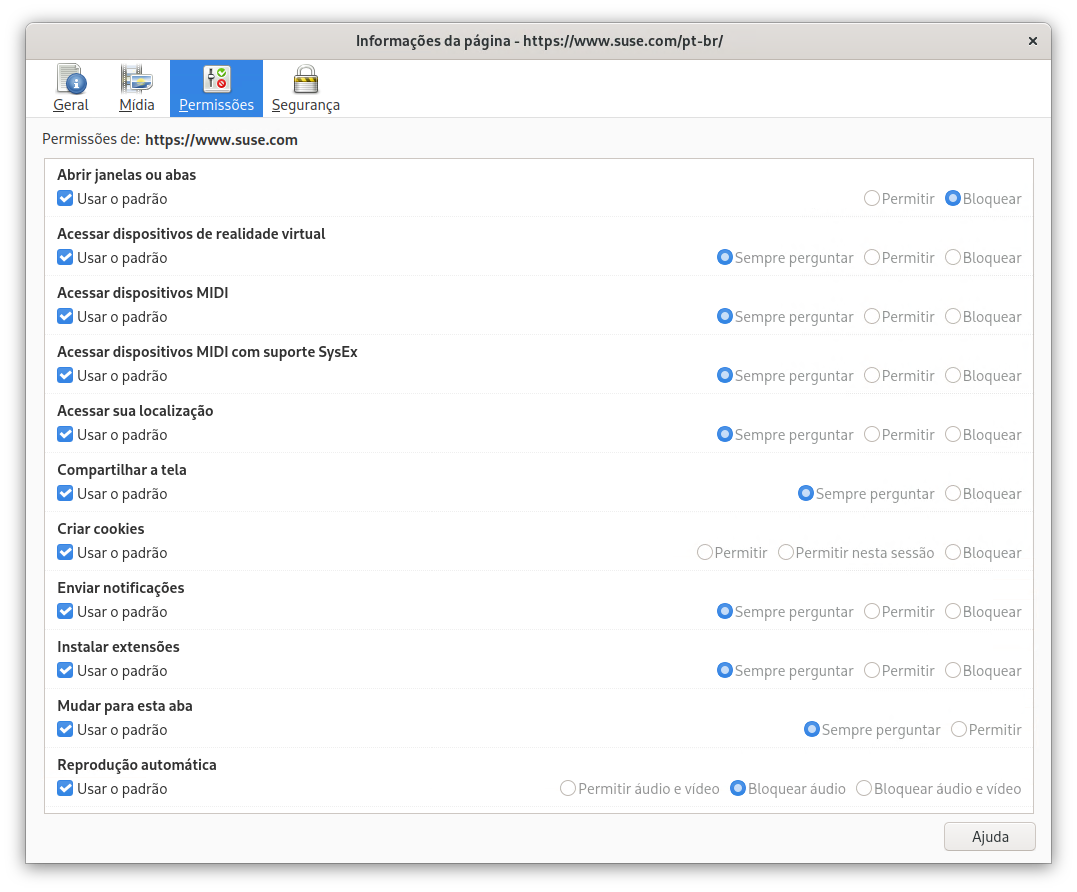Uncheck 'Usar o padrão' for Reprodução automática
Image resolution: width=1077 pixels, height=892 pixels.
click(x=66, y=789)
